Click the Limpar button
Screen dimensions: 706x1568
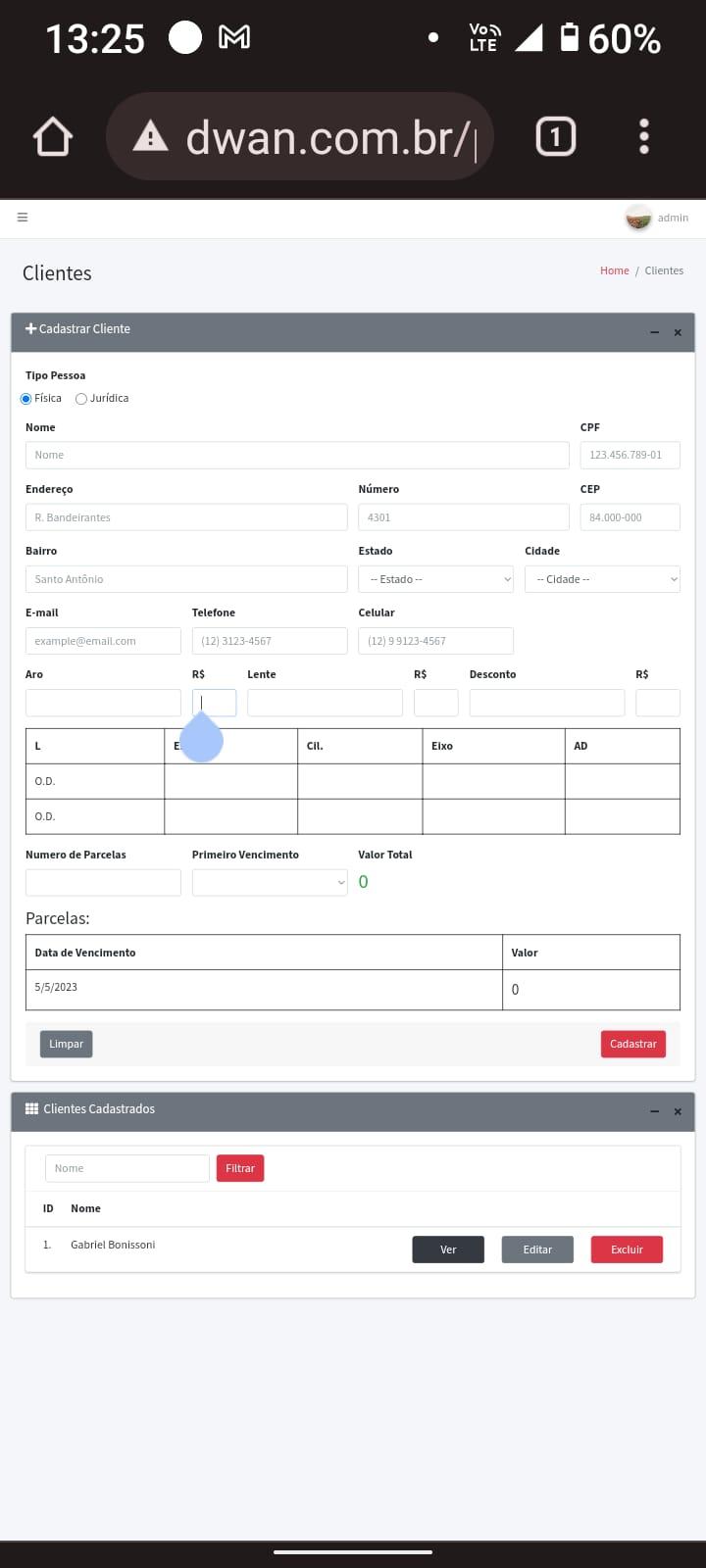67,1045
